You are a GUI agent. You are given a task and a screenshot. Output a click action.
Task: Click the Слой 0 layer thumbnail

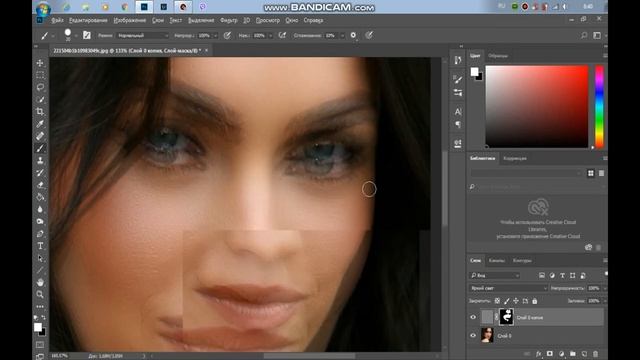point(487,335)
